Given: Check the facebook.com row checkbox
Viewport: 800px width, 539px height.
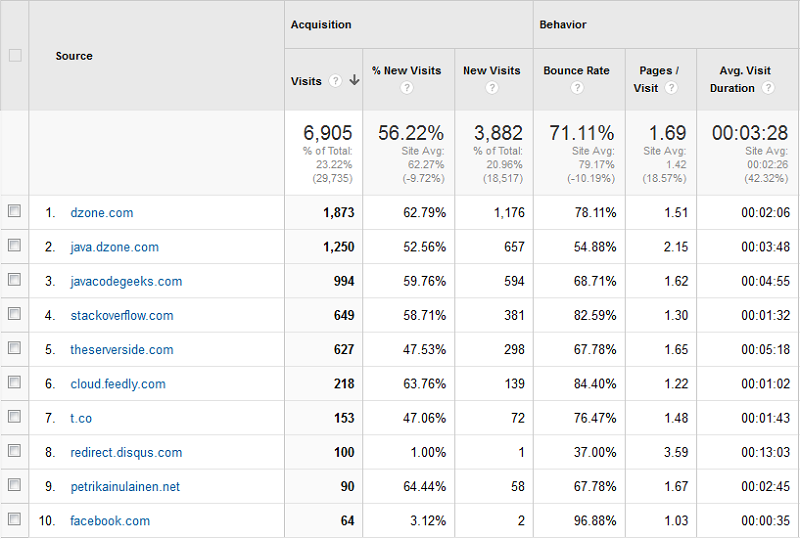Looking at the screenshot, I should (x=14, y=519).
